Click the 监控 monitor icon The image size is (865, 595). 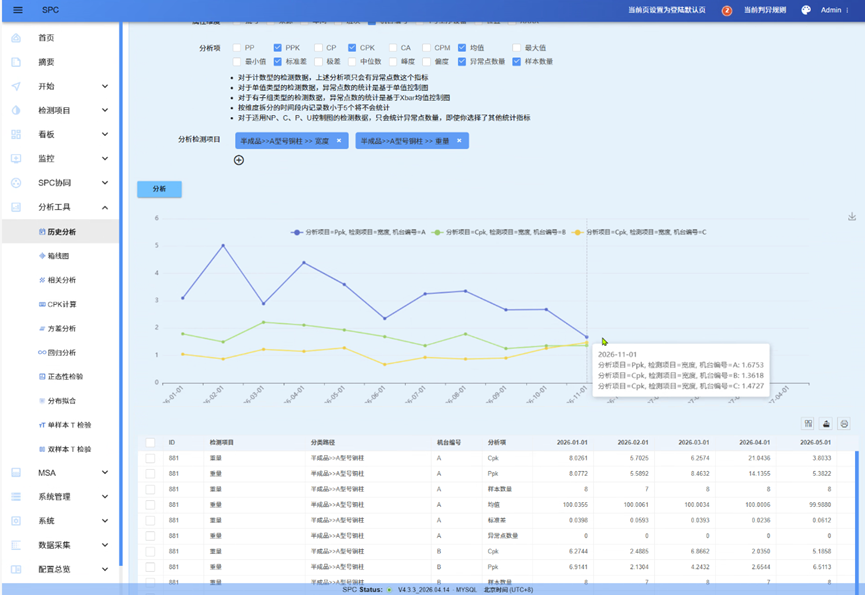(x=16, y=159)
